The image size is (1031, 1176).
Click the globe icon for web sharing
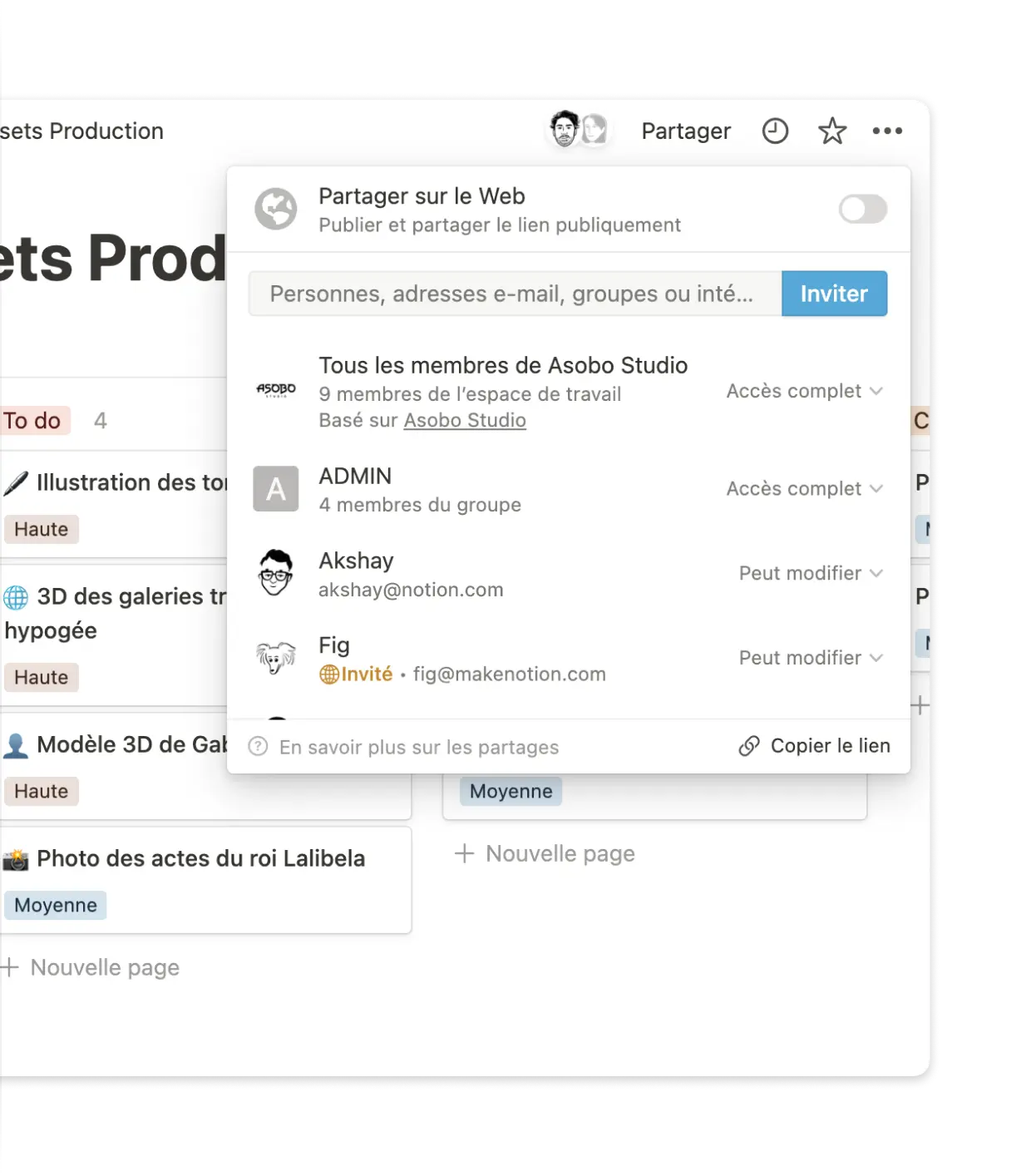click(276, 210)
